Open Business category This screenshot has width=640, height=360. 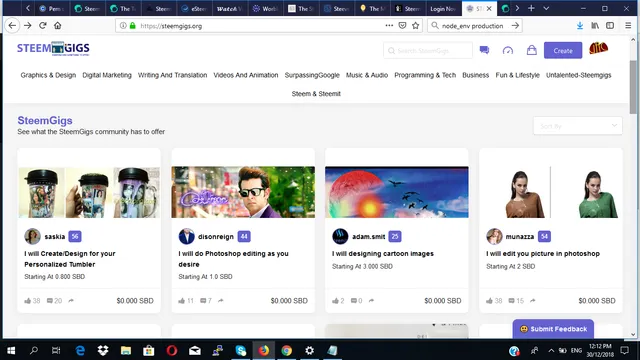(476, 75)
